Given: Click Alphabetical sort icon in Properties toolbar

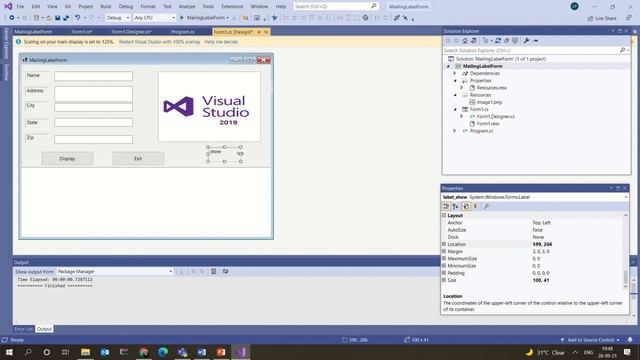Looking at the screenshot, I should point(456,207).
